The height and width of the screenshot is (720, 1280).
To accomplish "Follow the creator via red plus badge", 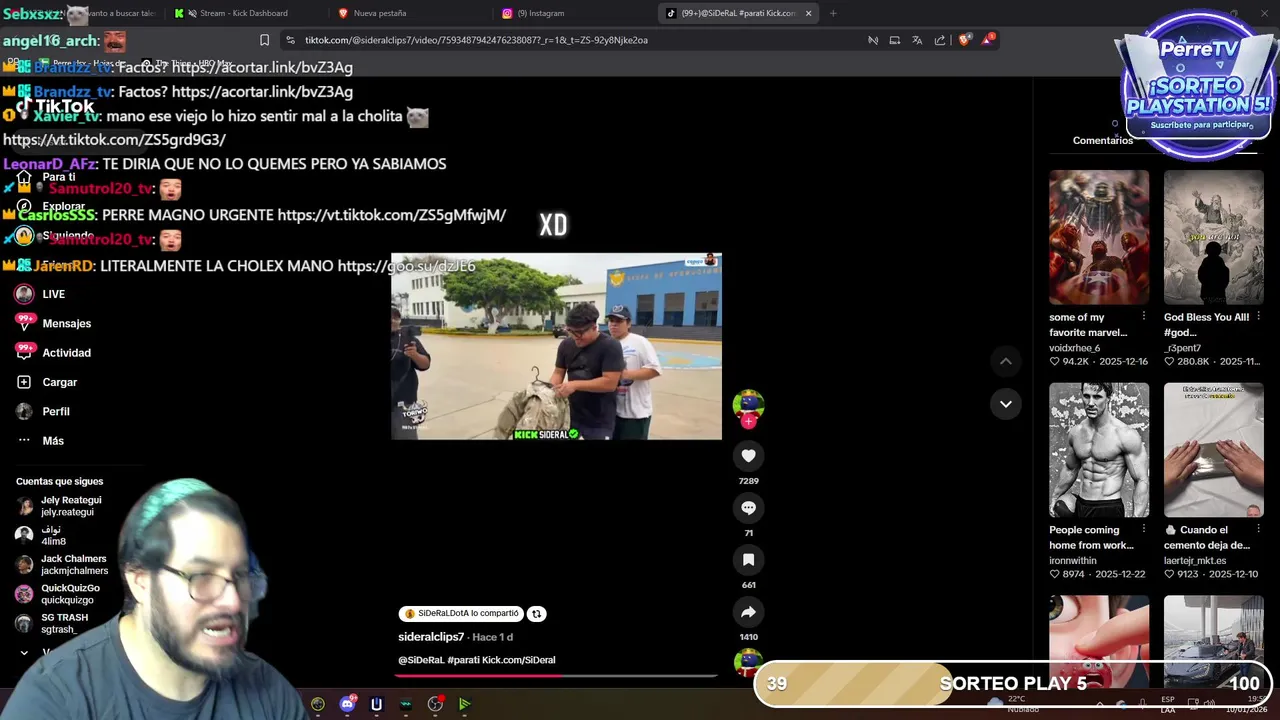I will tap(748, 422).
